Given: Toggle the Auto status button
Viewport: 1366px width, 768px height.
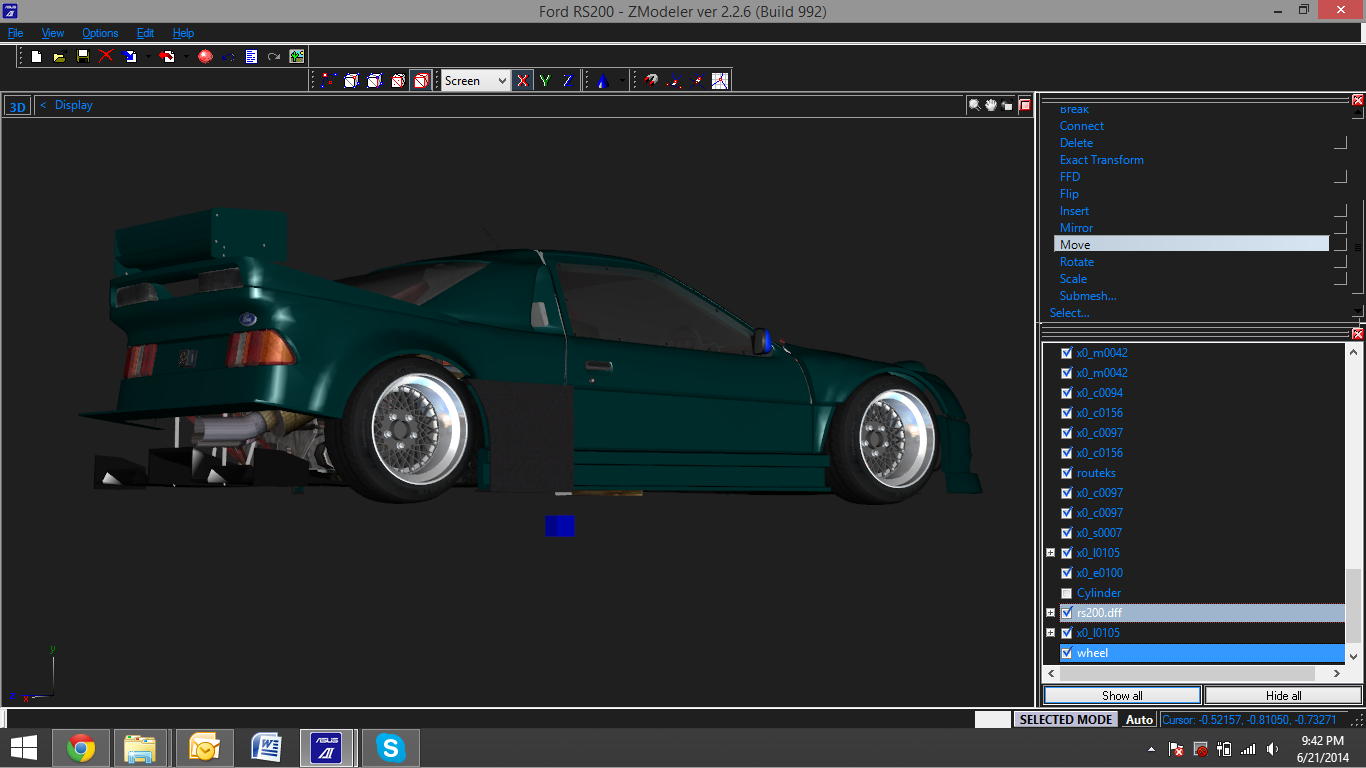Looking at the screenshot, I should point(1139,719).
